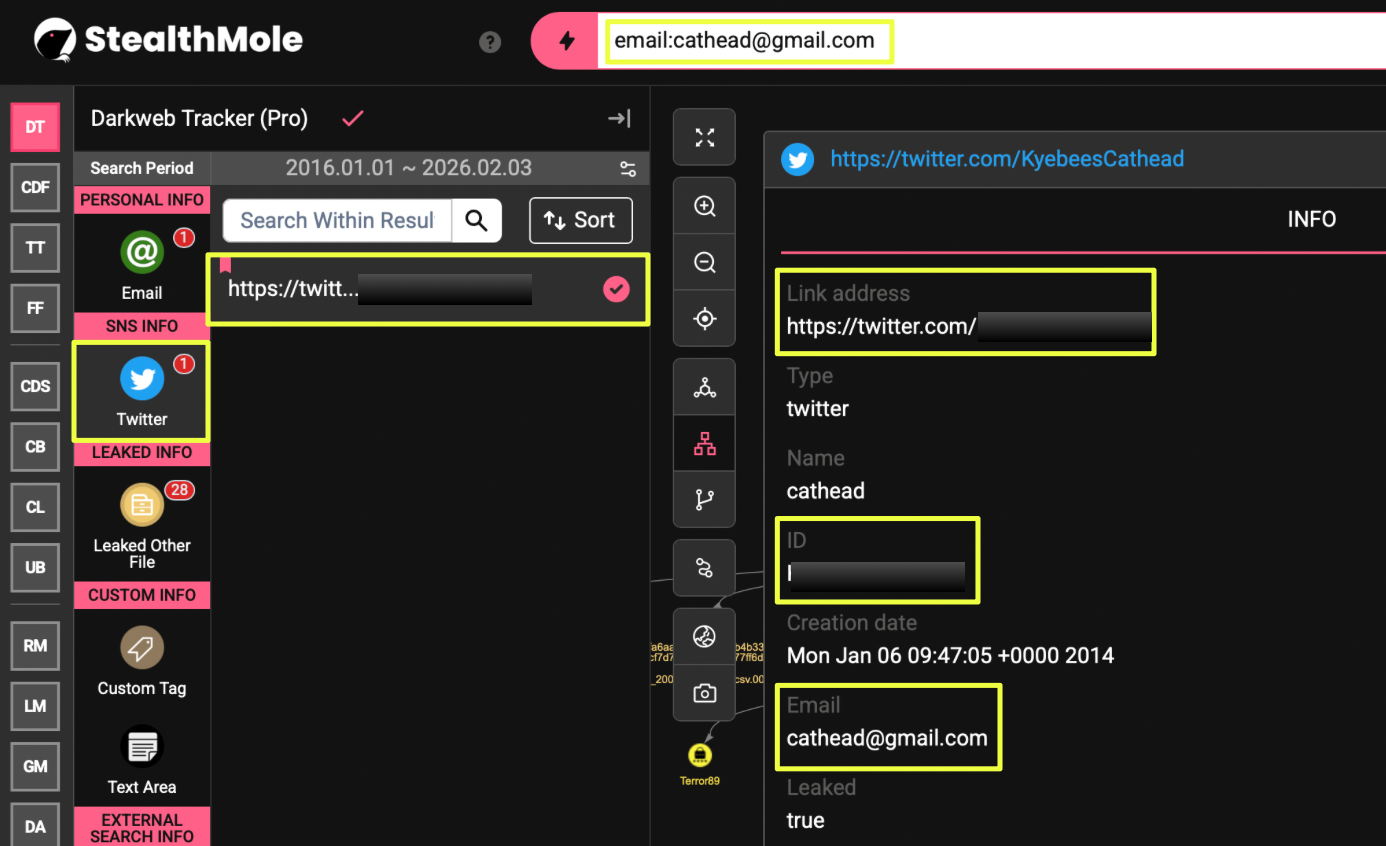1386x846 pixels.
Task: Zoom out of the graph view
Action: (x=705, y=262)
